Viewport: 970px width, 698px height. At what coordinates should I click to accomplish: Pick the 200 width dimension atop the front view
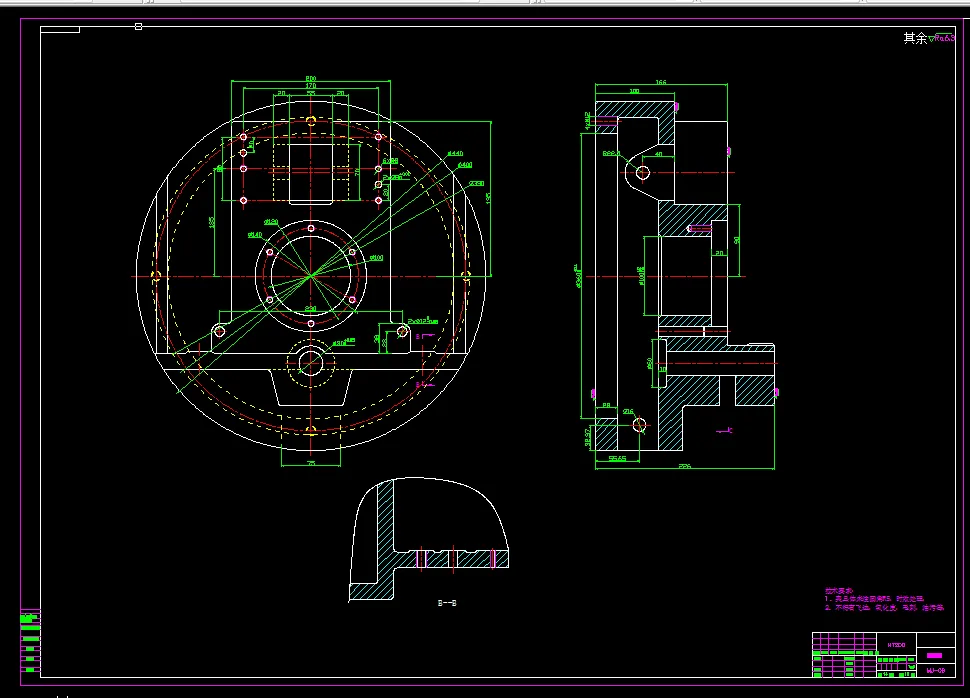tap(311, 79)
